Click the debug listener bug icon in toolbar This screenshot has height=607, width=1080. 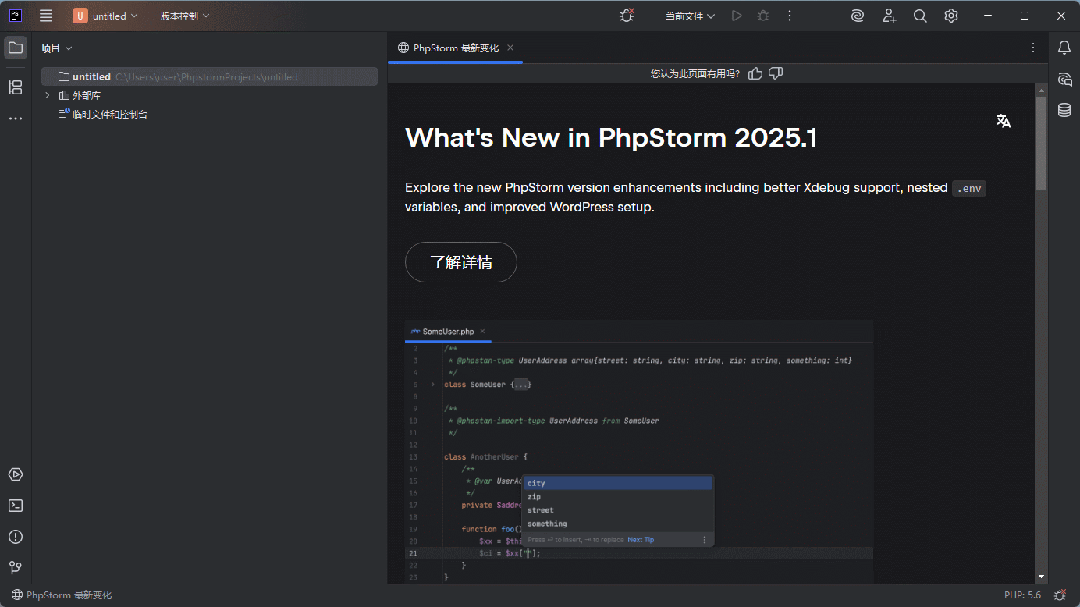[626, 15]
